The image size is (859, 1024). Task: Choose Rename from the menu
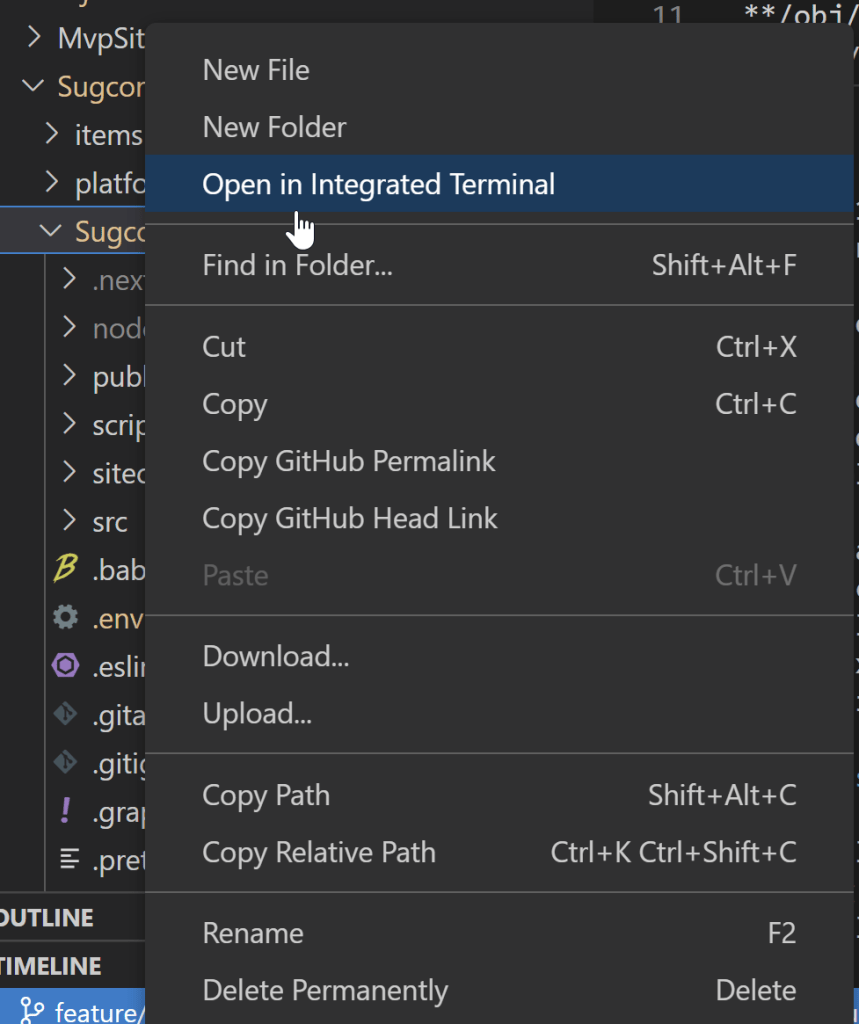253,933
